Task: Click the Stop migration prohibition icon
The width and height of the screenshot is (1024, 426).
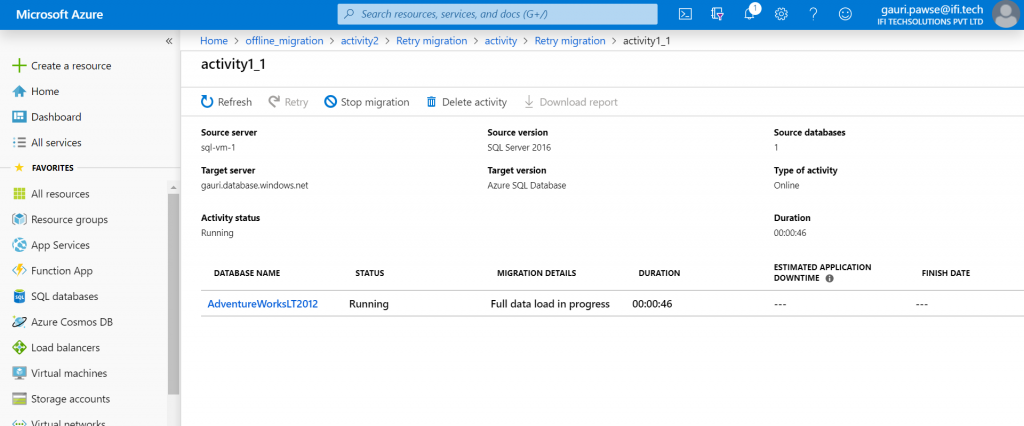Action: point(330,102)
